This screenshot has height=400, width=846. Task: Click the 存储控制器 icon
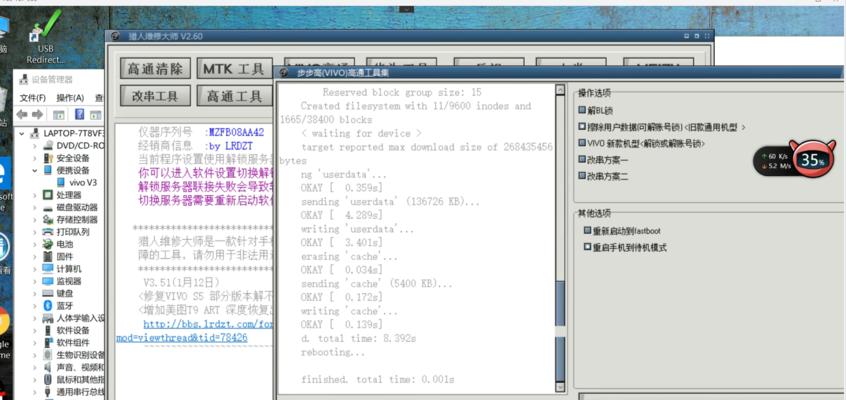point(48,220)
